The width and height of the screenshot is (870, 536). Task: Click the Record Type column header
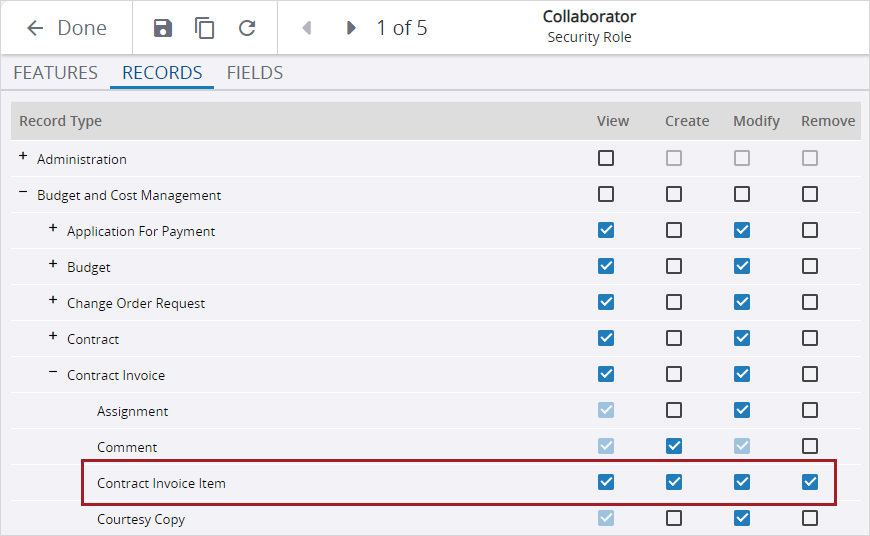coord(61,121)
